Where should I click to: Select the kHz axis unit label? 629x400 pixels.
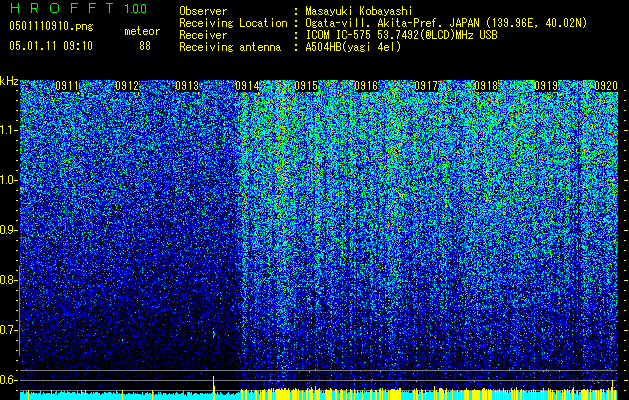[9, 81]
